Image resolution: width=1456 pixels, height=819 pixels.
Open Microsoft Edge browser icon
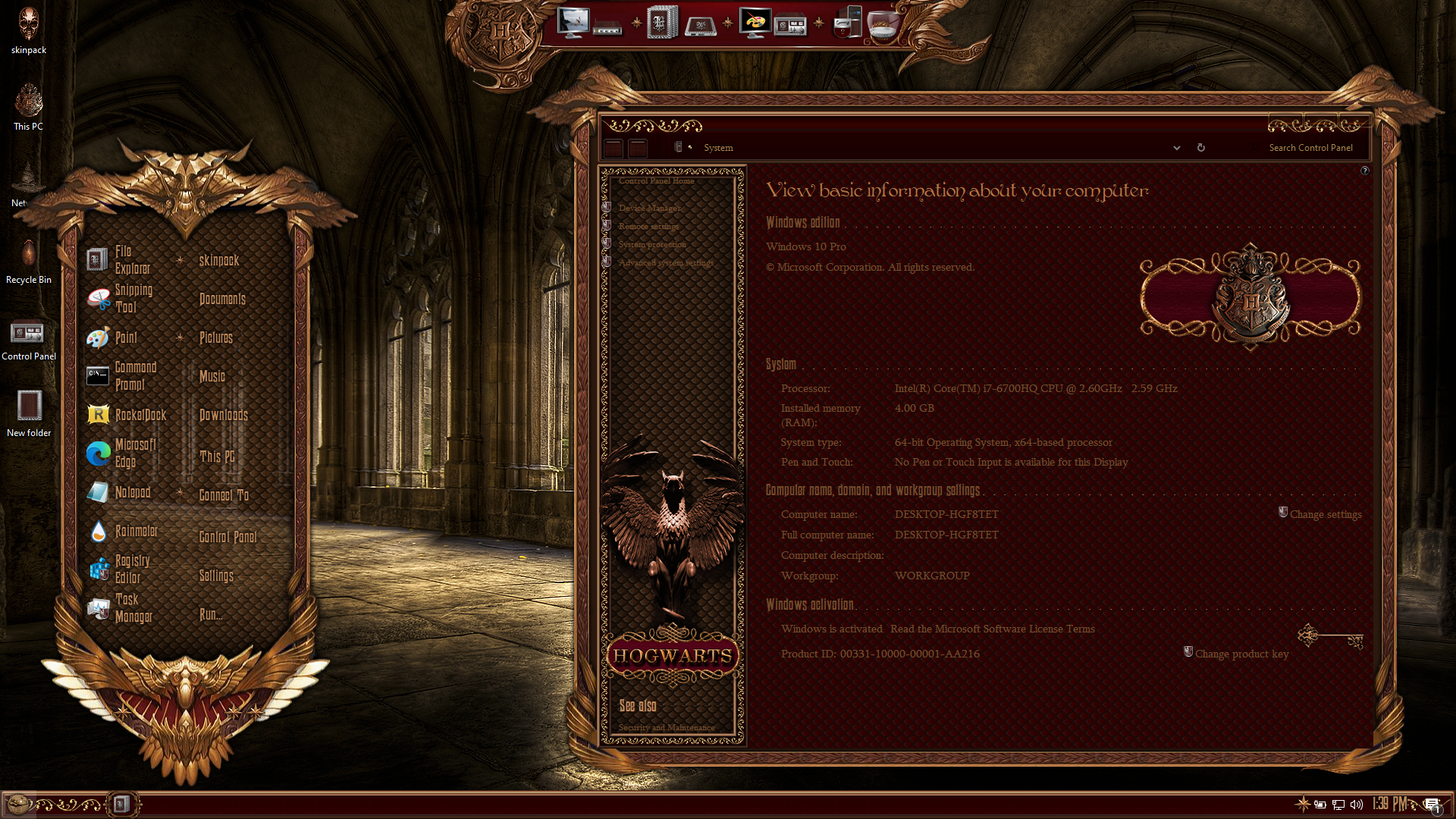click(99, 453)
